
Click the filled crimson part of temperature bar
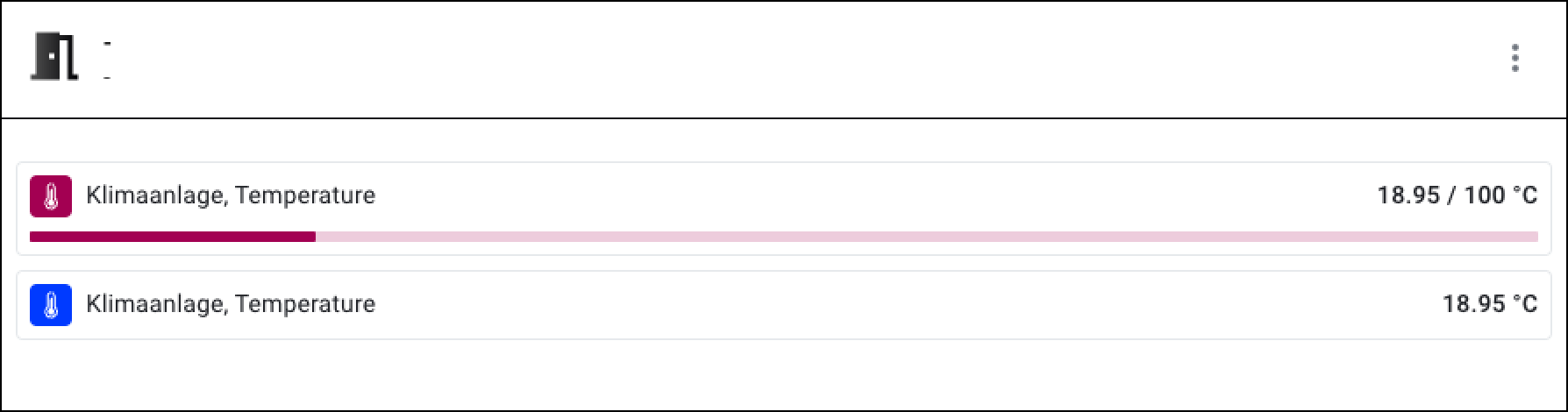tap(172, 237)
